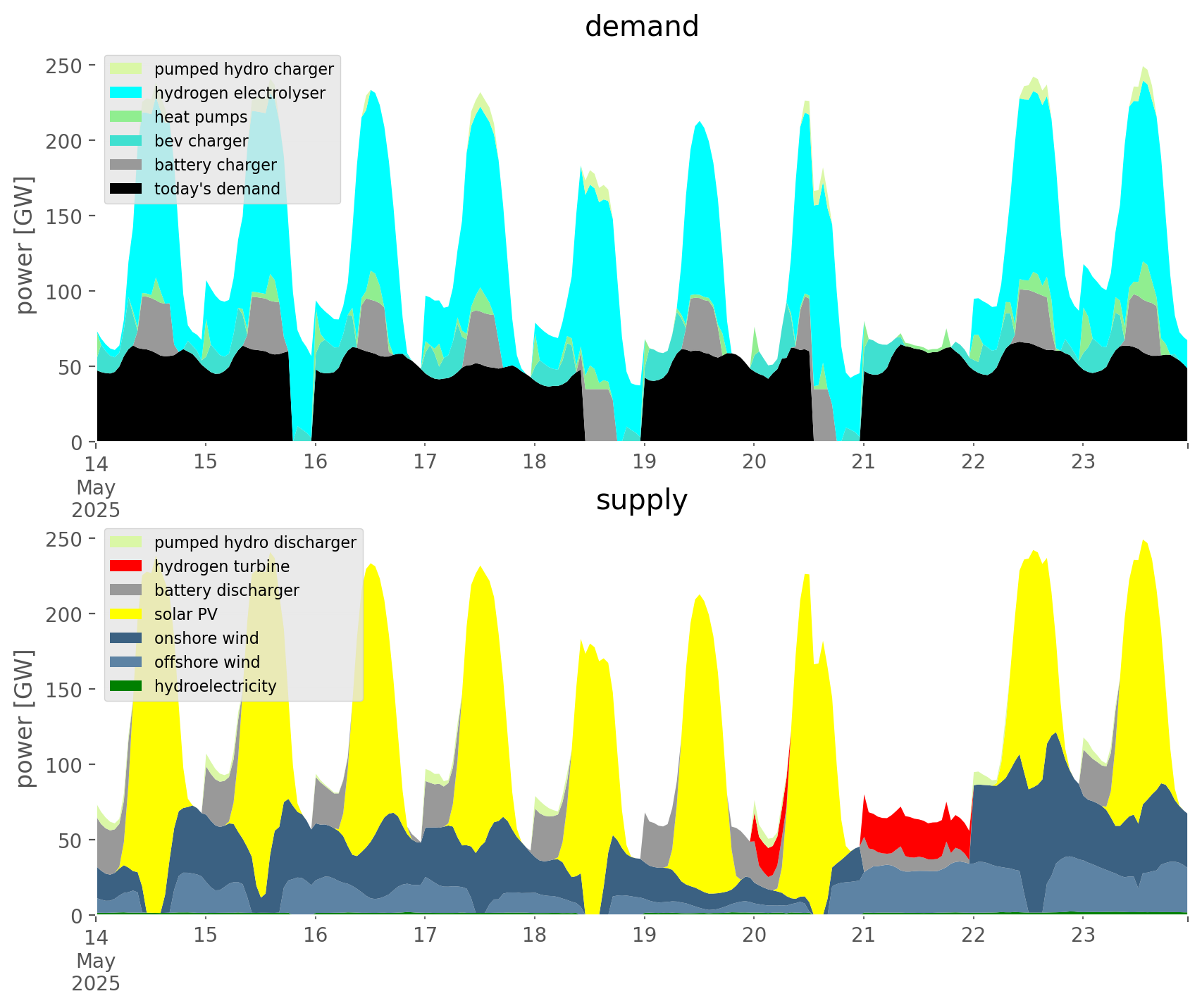Select the 'battery discharger' legend label
Screen dimensions: 1202x1008
tap(227, 591)
